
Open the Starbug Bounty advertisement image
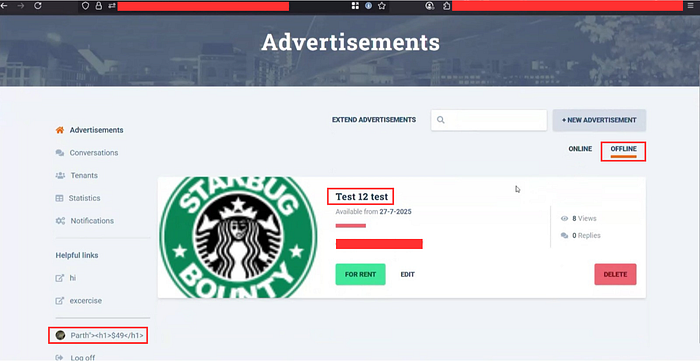click(x=238, y=237)
